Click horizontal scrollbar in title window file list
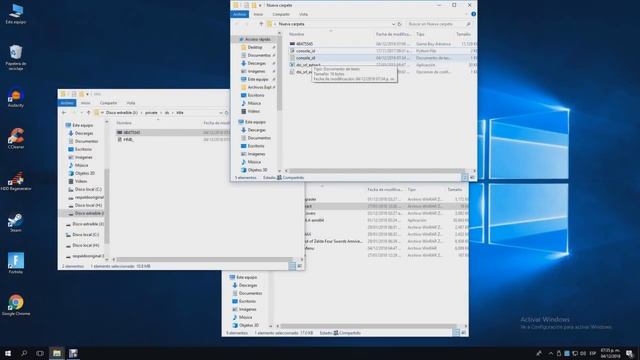640x360 pixels. pyautogui.click(x=204, y=260)
